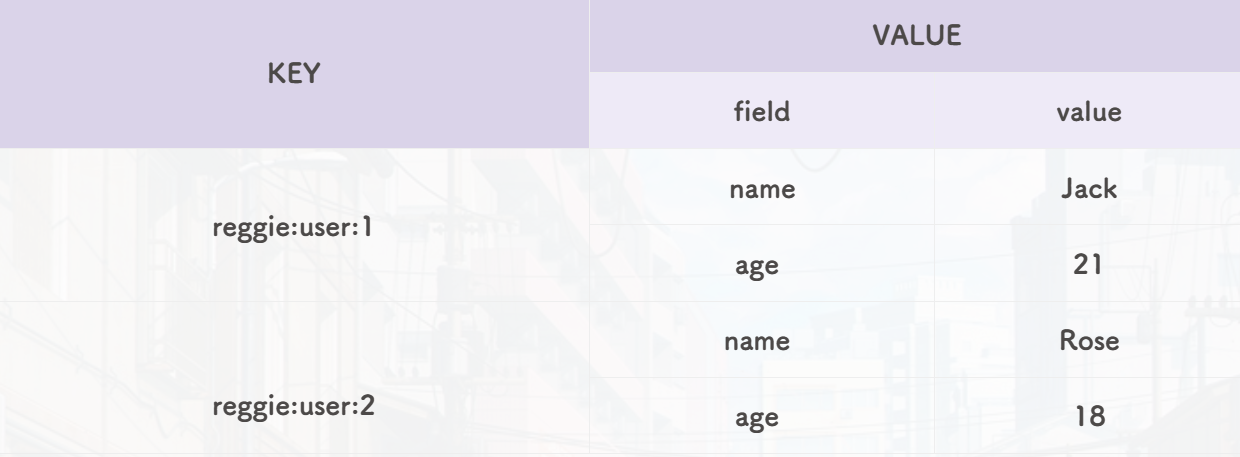Click the age field of reggie:user:2
The height and width of the screenshot is (457, 1240).
(x=764, y=419)
